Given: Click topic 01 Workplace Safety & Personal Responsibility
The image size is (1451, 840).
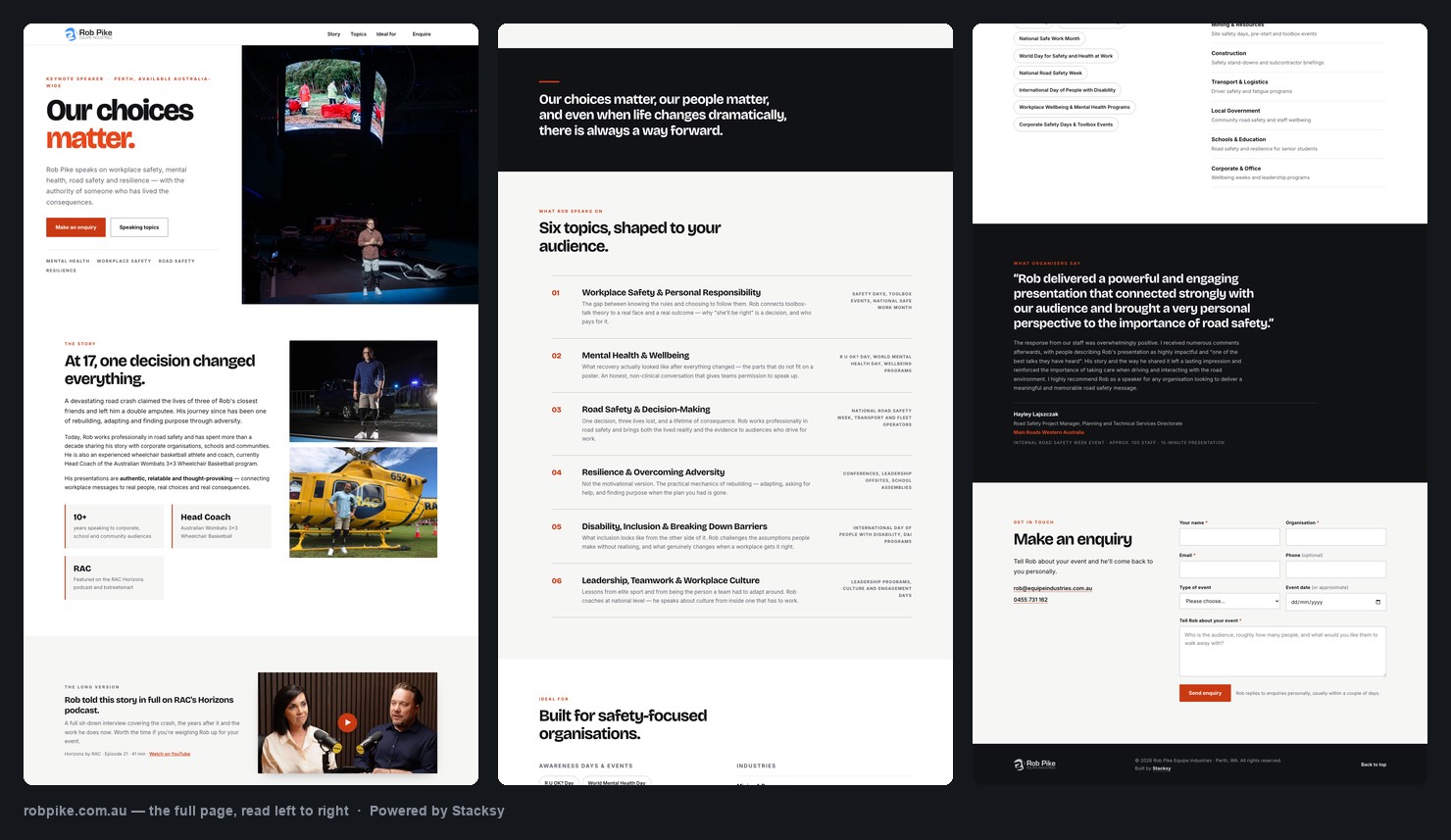Looking at the screenshot, I should click(731, 308).
